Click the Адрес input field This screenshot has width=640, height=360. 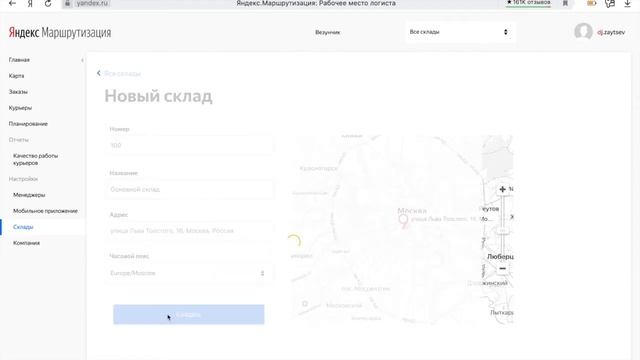189,231
